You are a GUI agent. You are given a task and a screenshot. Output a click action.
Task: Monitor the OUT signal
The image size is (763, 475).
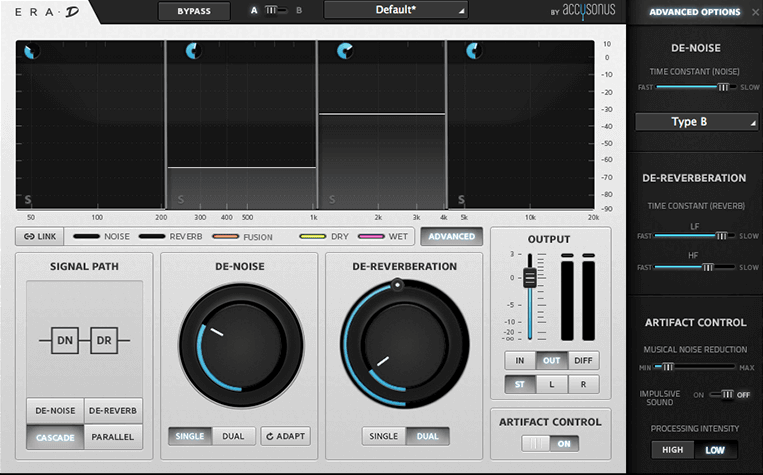pyautogui.click(x=551, y=361)
